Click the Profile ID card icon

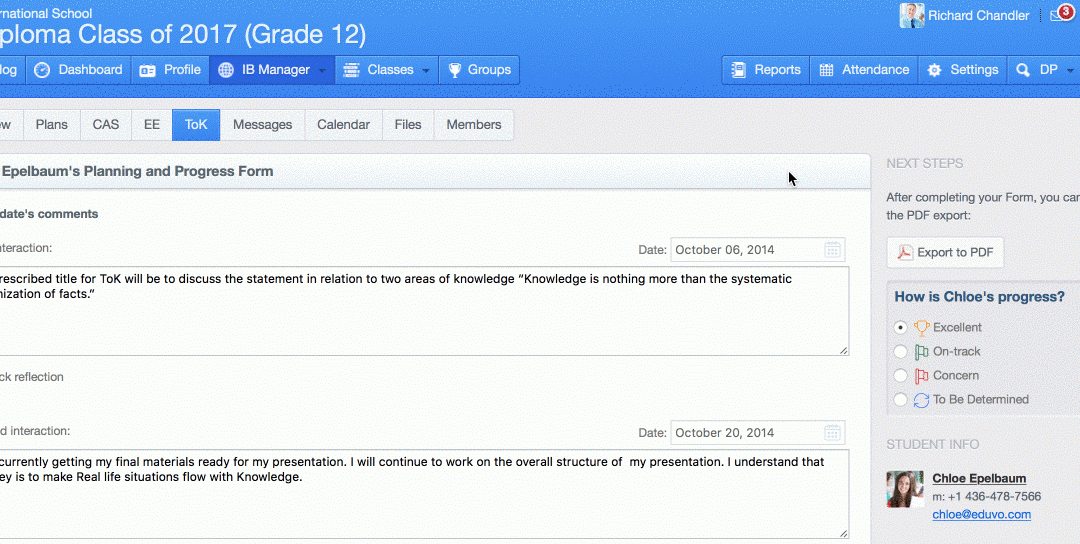point(147,70)
